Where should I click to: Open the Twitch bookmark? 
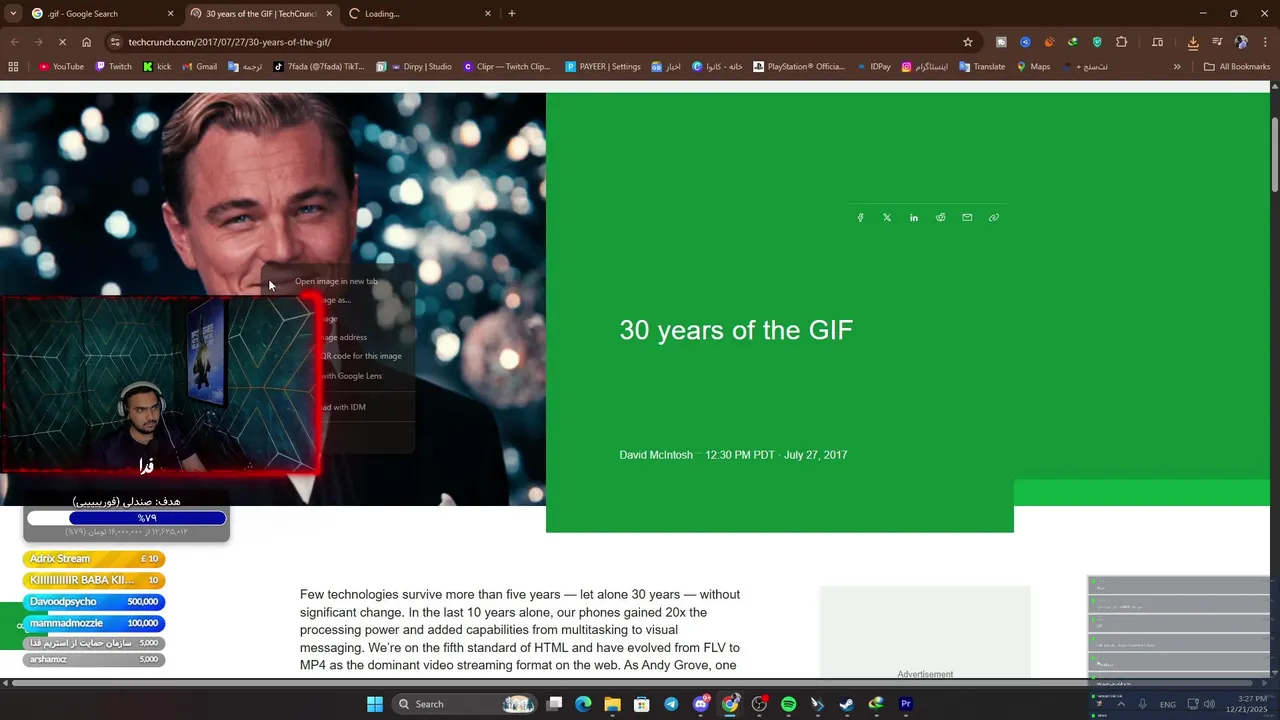(113, 67)
